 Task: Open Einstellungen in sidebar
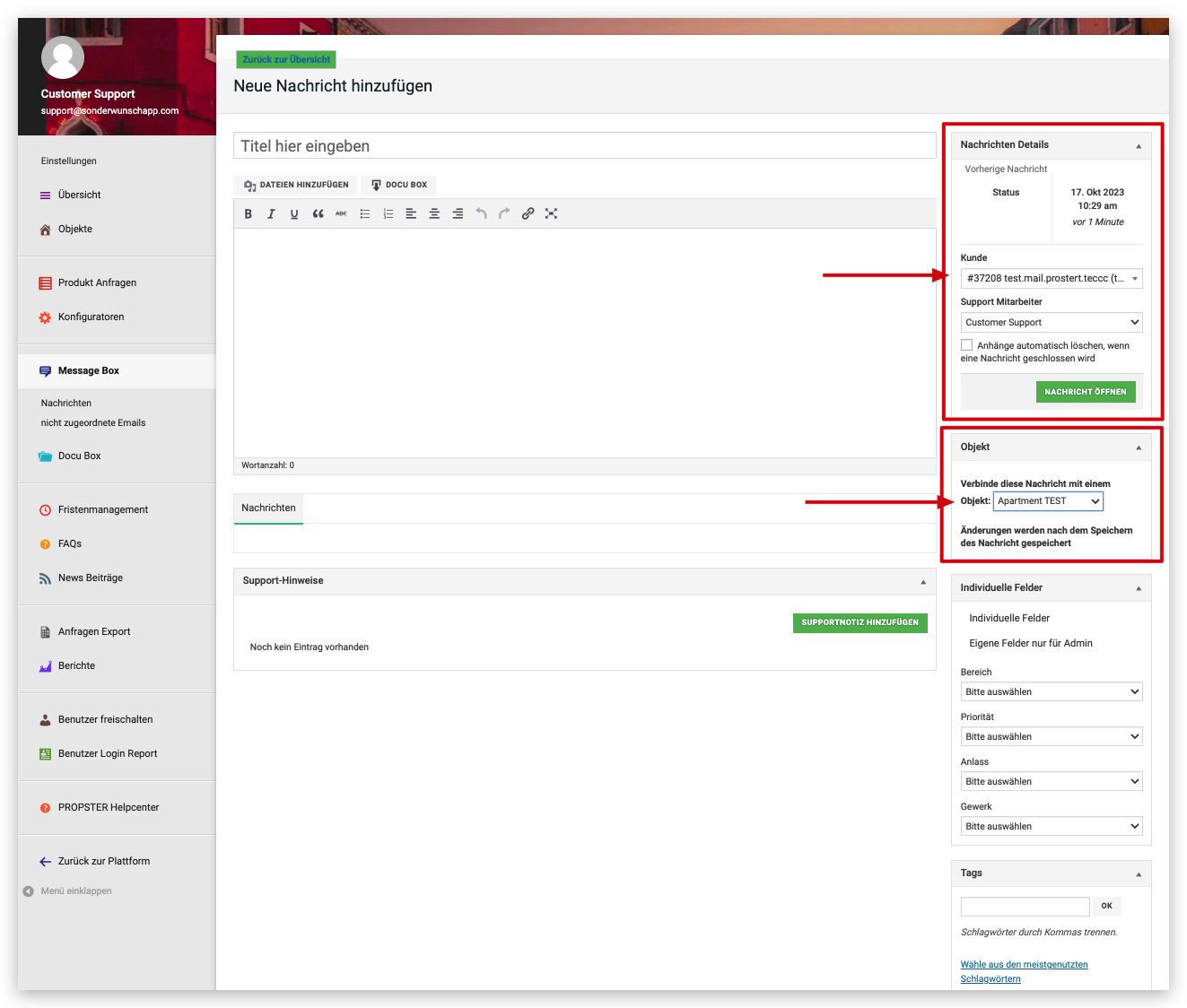click(x=69, y=161)
